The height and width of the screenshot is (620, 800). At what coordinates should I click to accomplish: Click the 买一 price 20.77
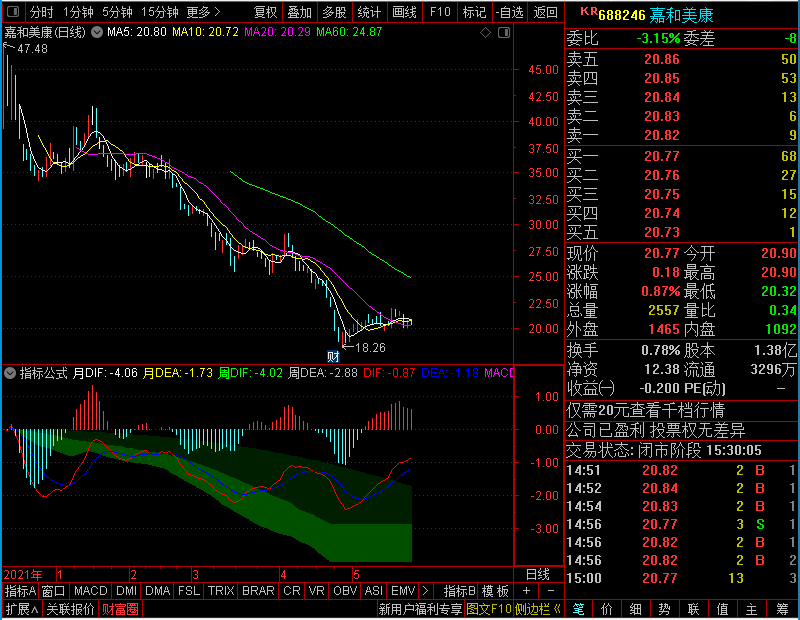pos(662,156)
